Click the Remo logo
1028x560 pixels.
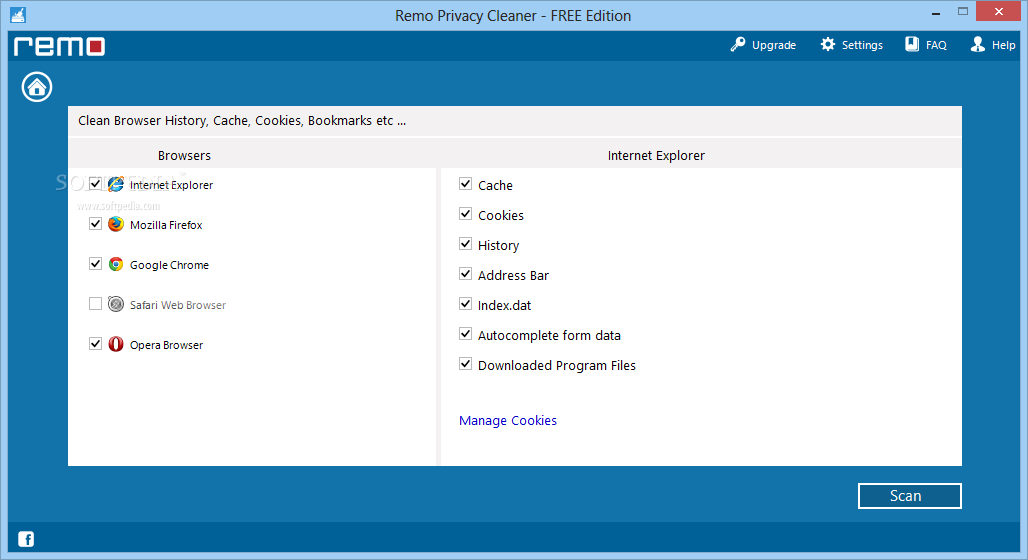click(x=60, y=46)
